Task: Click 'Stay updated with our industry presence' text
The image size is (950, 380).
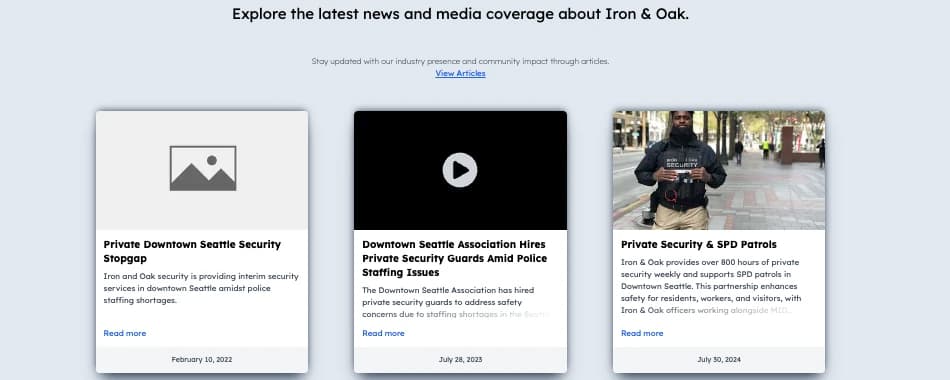Action: pos(460,61)
